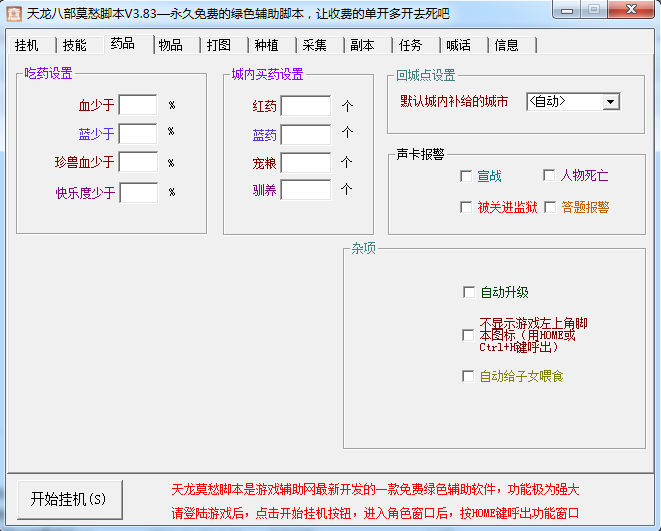The image size is (661, 531).
Task: Click the 开始挂机(S) button
Action: pyautogui.click(x=70, y=499)
